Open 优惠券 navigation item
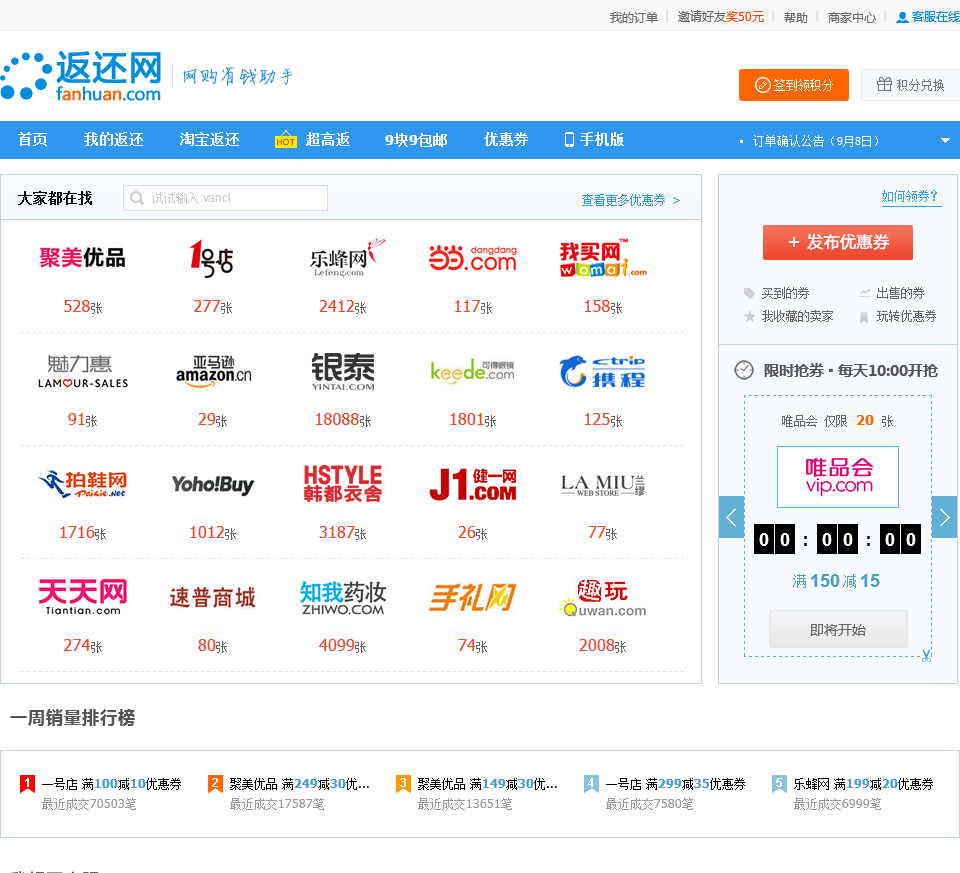The height and width of the screenshot is (873, 960). [506, 140]
